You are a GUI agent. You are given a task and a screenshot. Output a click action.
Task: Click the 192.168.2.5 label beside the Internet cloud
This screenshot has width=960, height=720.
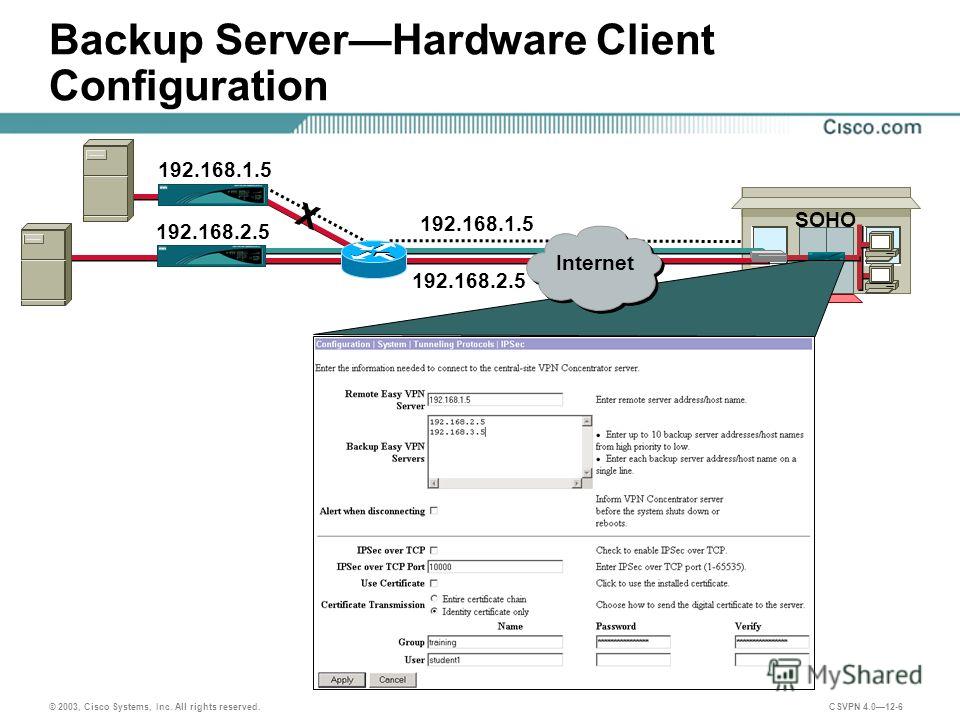pyautogui.click(x=469, y=281)
